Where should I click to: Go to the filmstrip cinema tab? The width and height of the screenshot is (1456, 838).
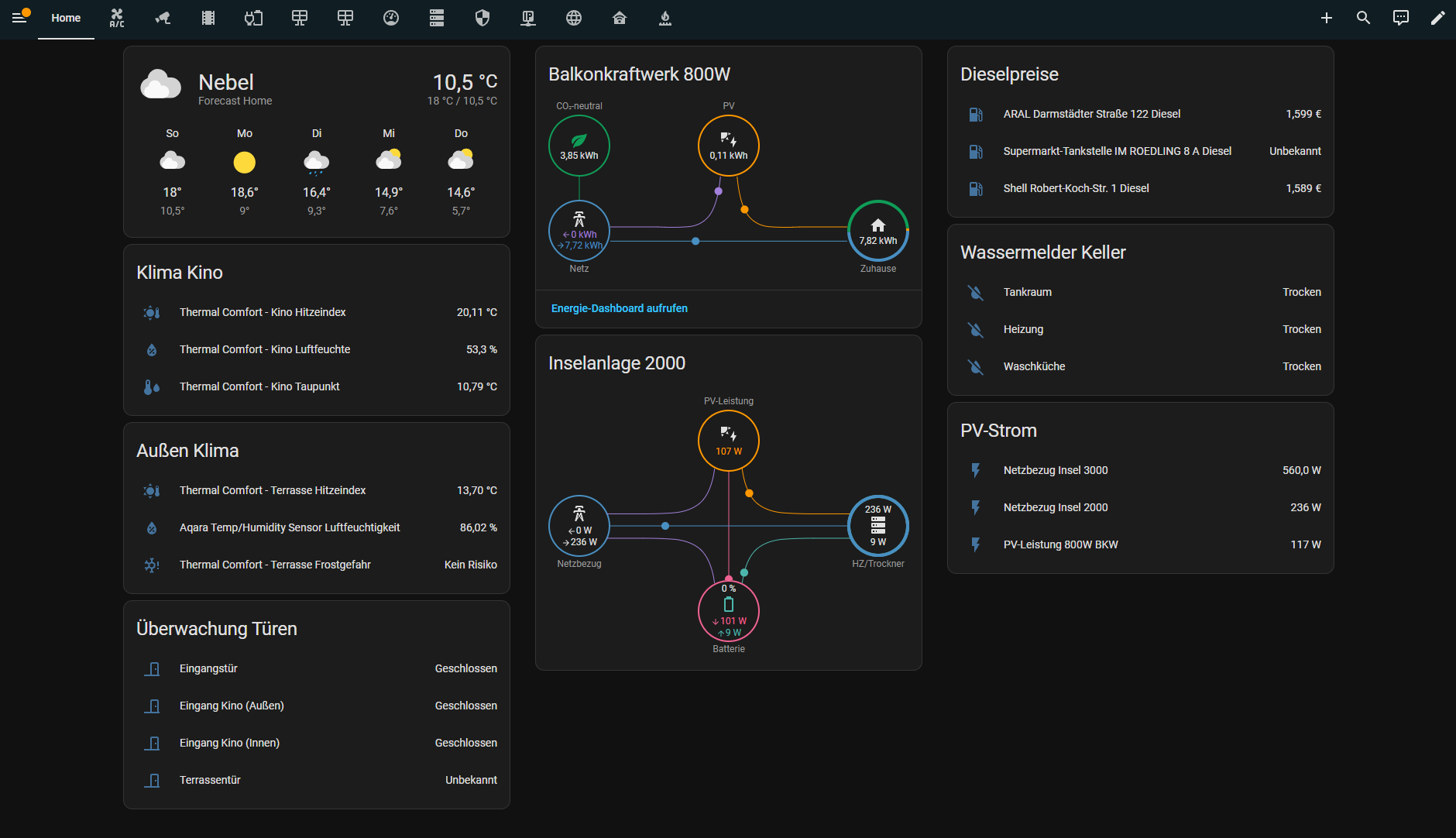pyautogui.click(x=208, y=18)
